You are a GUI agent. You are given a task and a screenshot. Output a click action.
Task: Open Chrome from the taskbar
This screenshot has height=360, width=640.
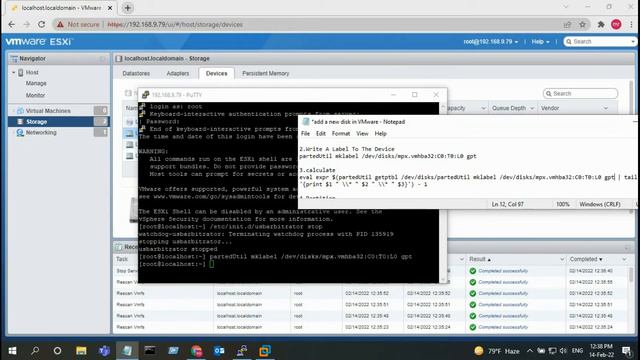click(196, 351)
